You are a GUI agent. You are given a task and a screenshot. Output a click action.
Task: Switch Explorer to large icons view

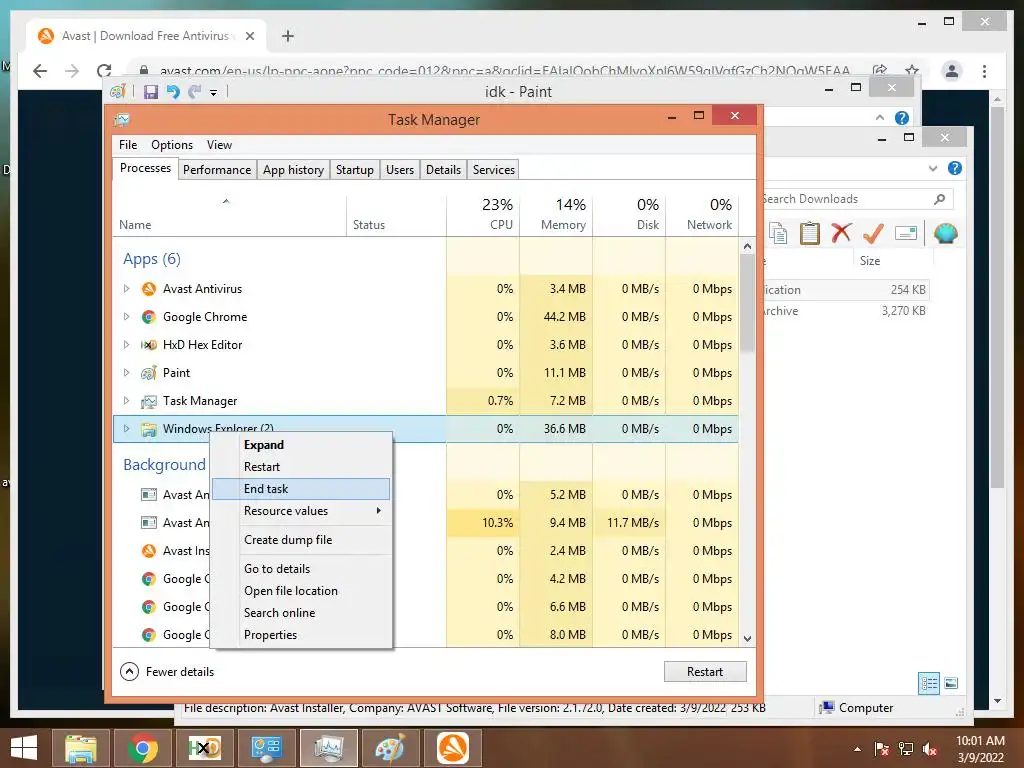(x=952, y=683)
